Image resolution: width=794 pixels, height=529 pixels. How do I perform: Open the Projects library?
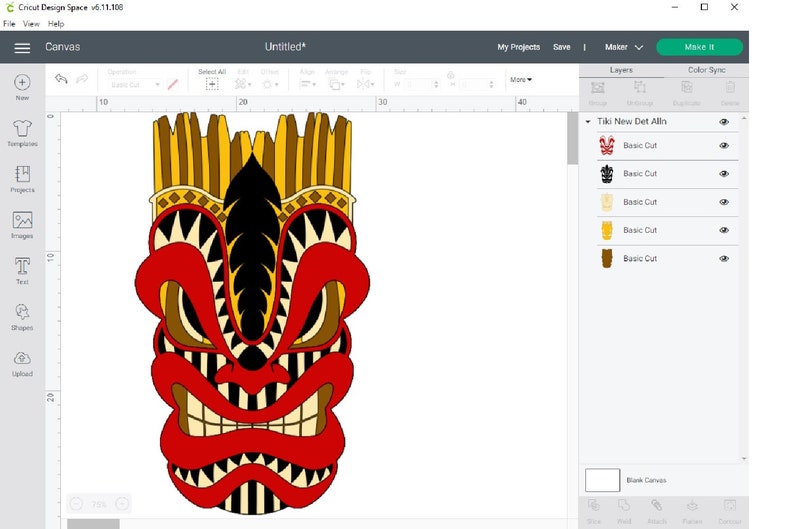22,179
